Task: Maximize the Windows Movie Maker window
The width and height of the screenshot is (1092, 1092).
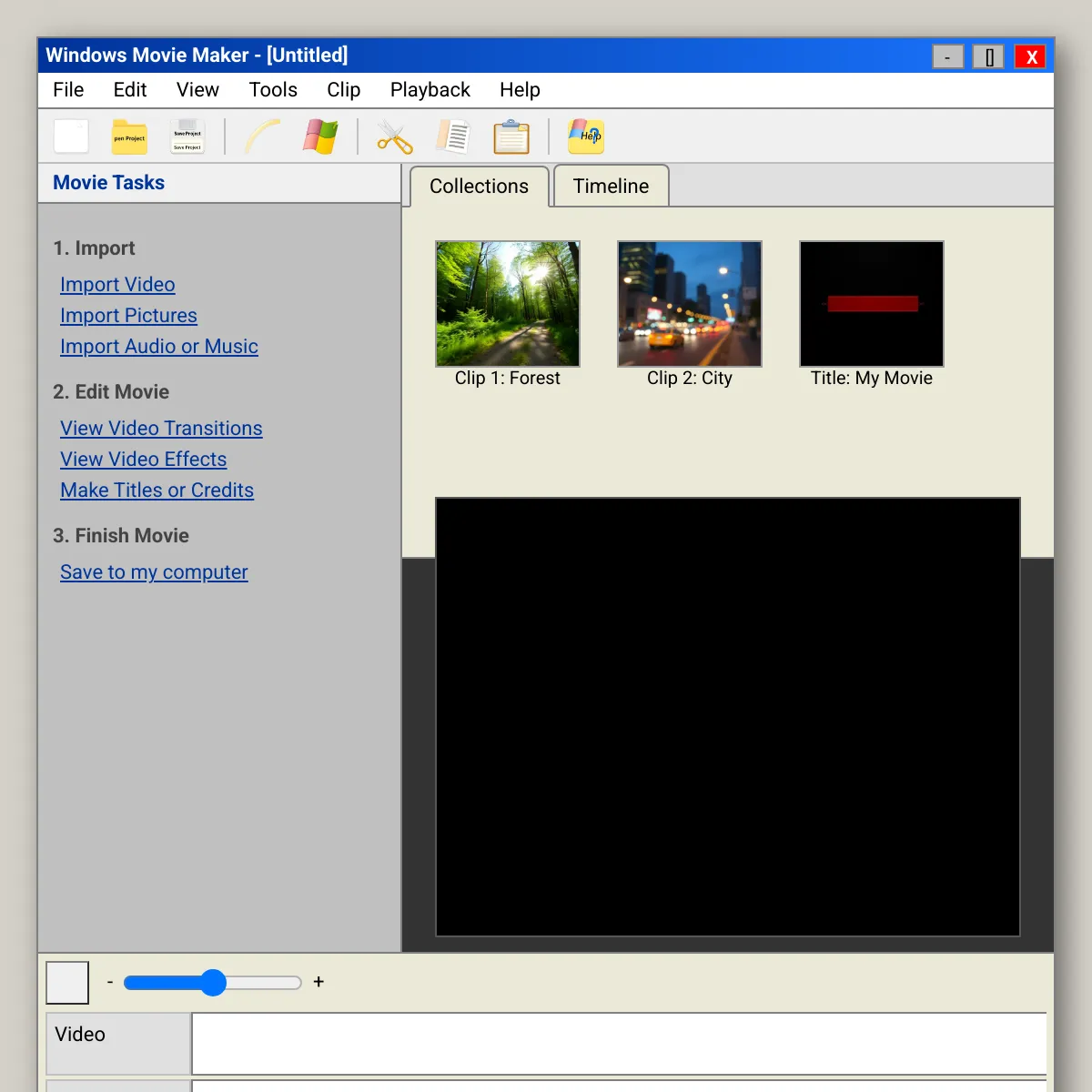Action: click(x=989, y=56)
